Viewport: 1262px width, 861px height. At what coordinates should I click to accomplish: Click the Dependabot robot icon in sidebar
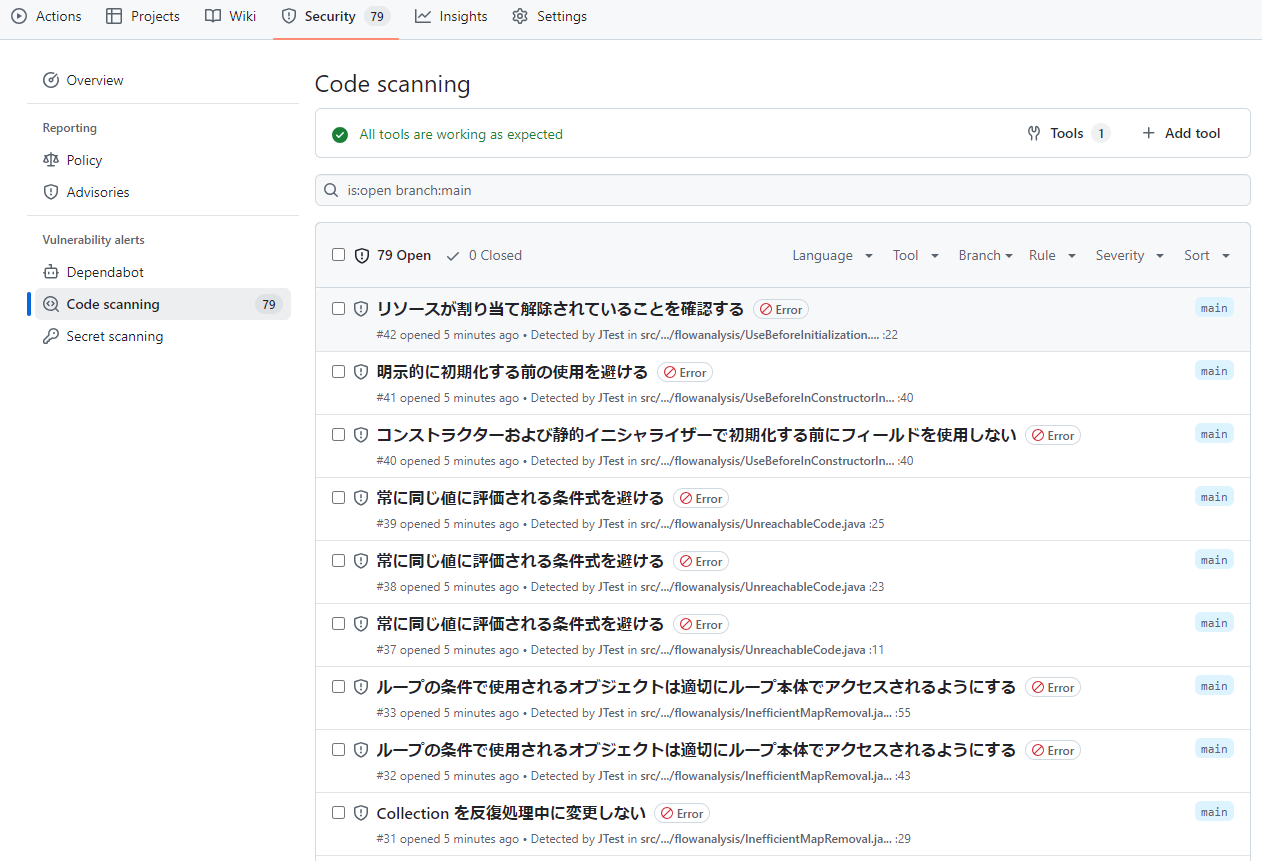point(51,272)
